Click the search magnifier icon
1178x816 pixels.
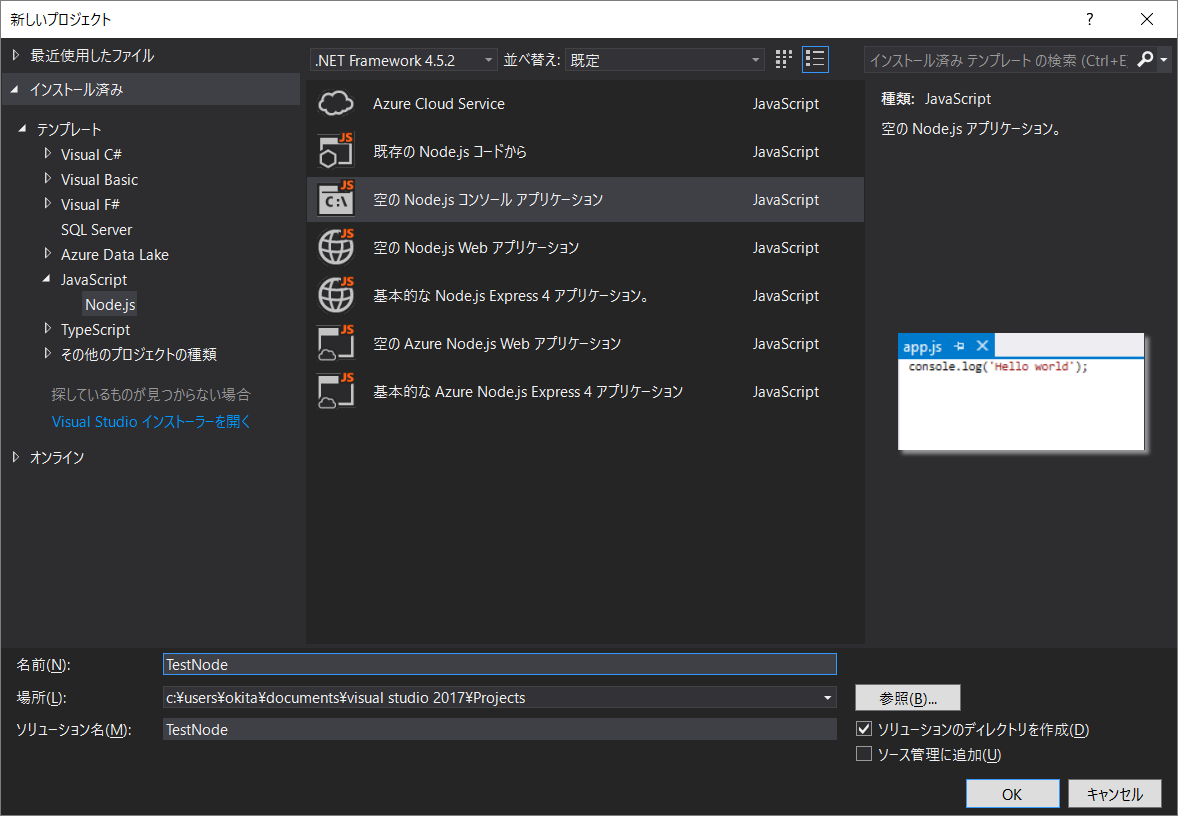tap(1145, 59)
